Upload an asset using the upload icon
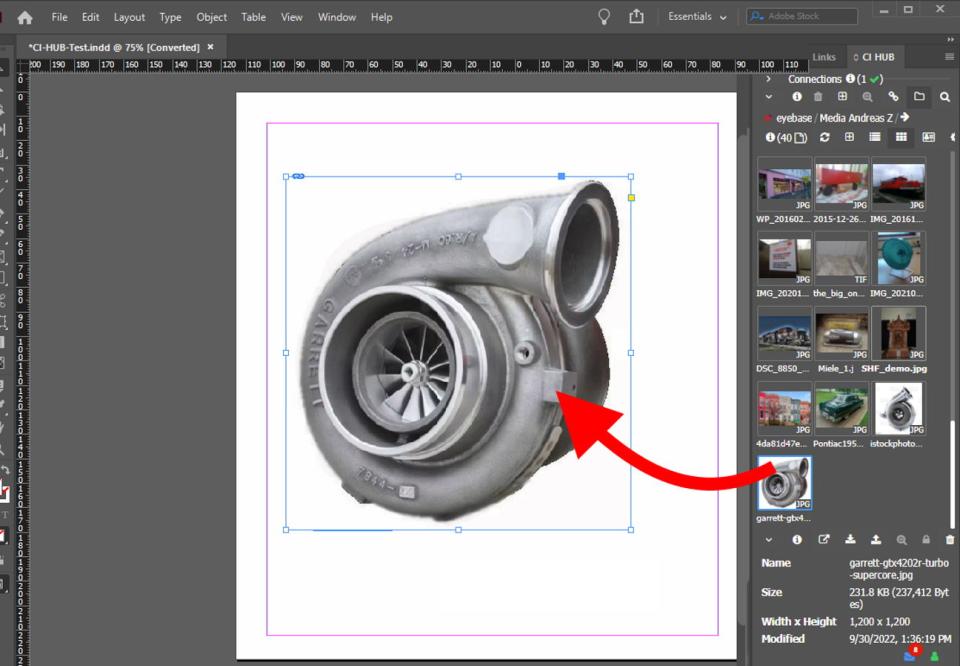The width and height of the screenshot is (960, 666). click(876, 540)
